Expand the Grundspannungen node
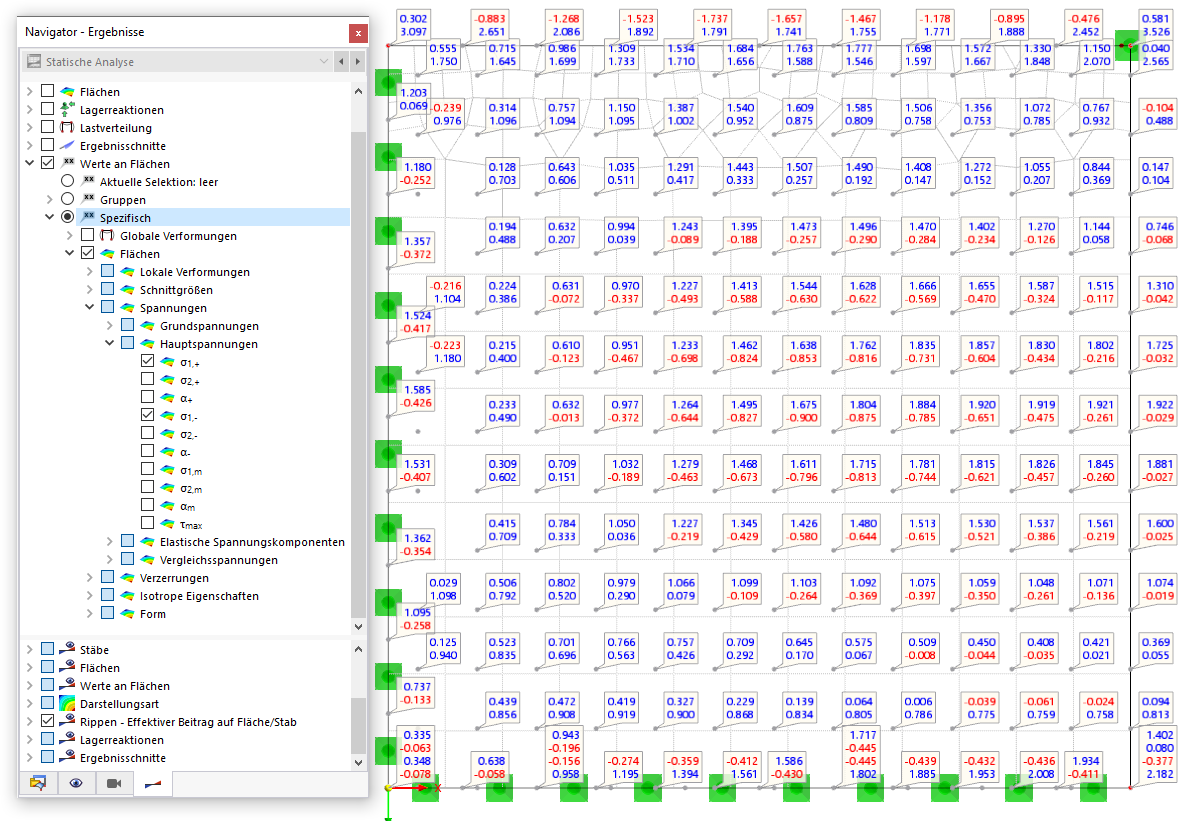Screen dimensions: 1178x821 click(110, 325)
